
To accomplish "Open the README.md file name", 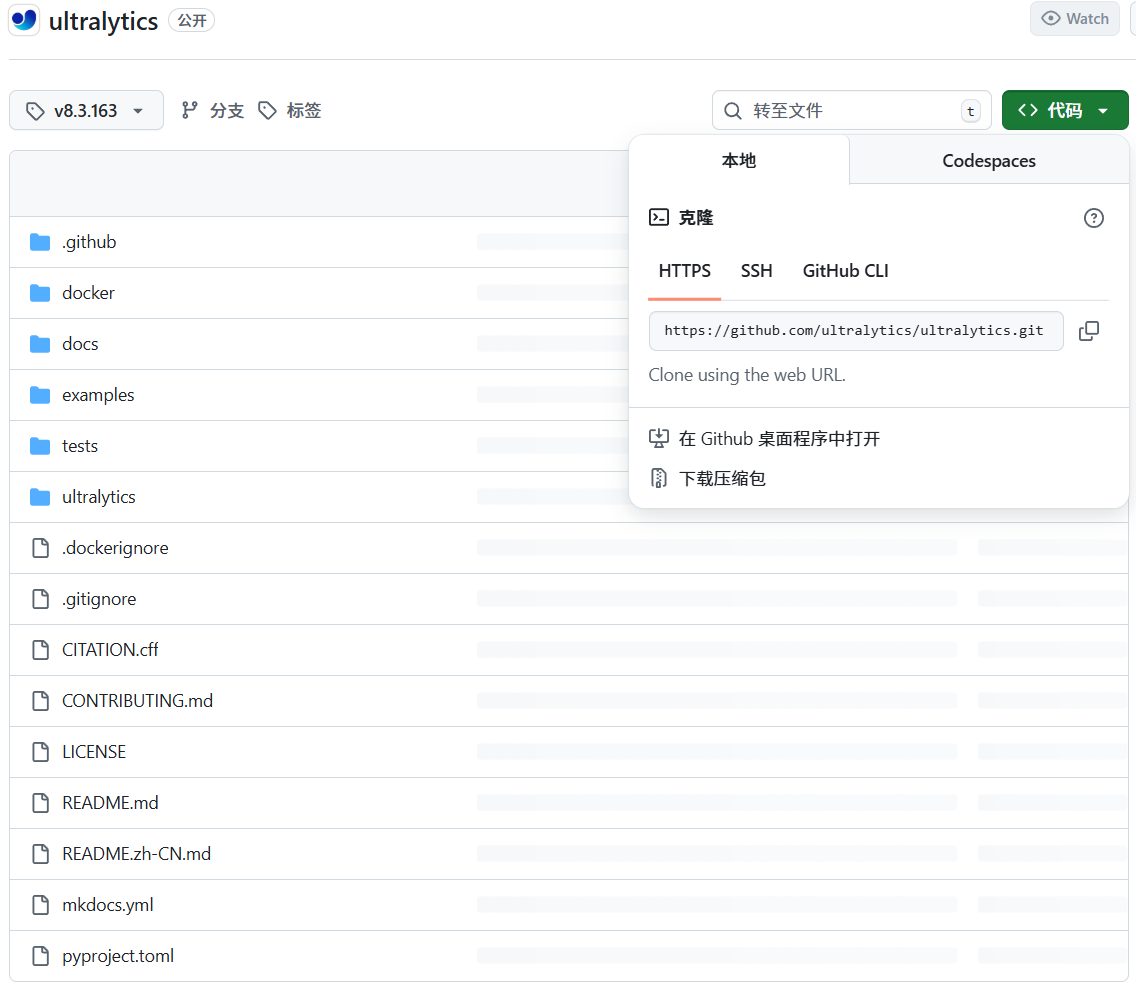I will (x=110, y=803).
